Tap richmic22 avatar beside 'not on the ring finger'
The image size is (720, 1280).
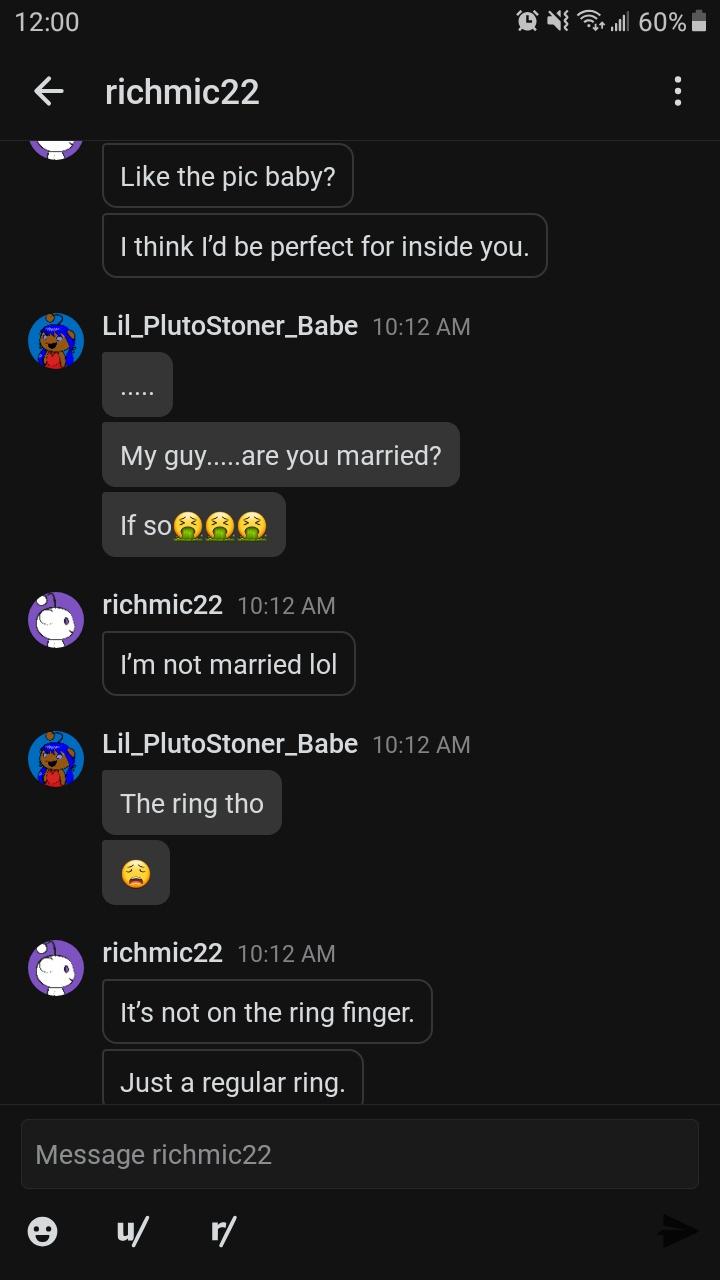(56, 968)
